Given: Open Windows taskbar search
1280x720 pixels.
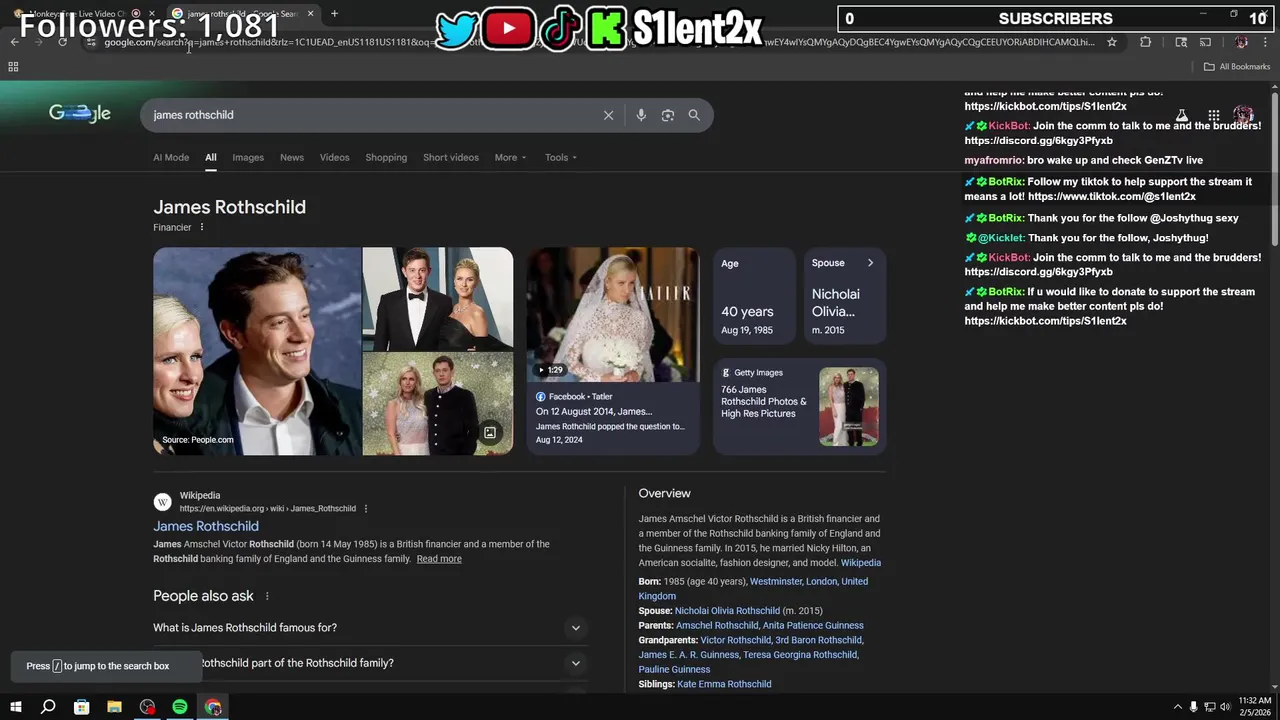Looking at the screenshot, I should coord(48,707).
